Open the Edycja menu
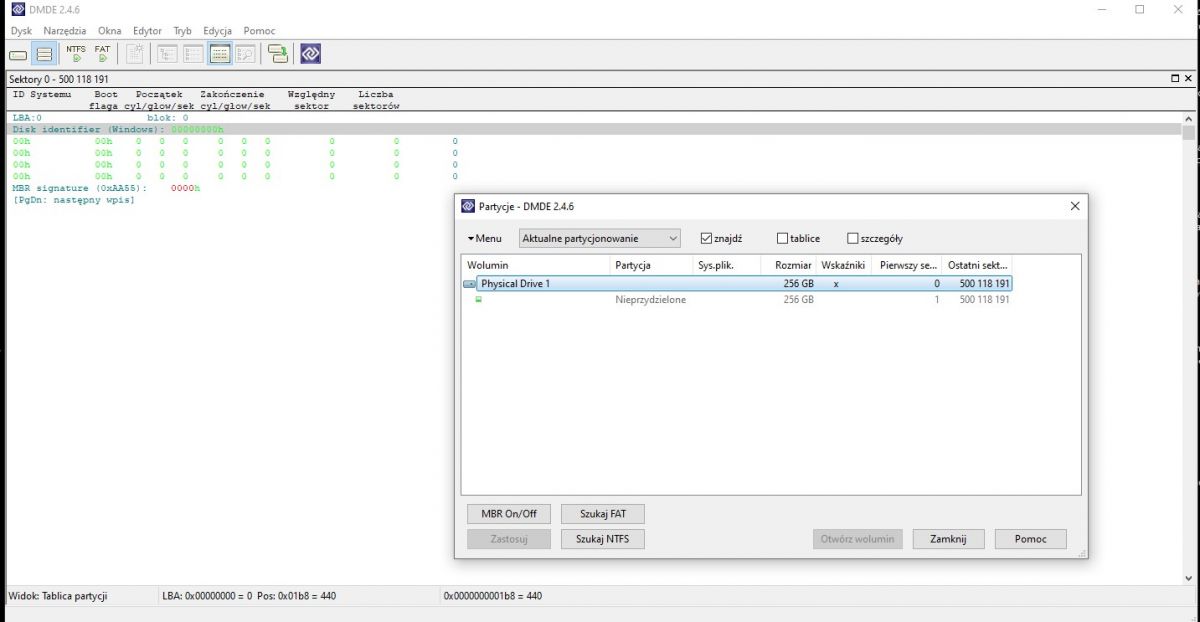 point(217,31)
